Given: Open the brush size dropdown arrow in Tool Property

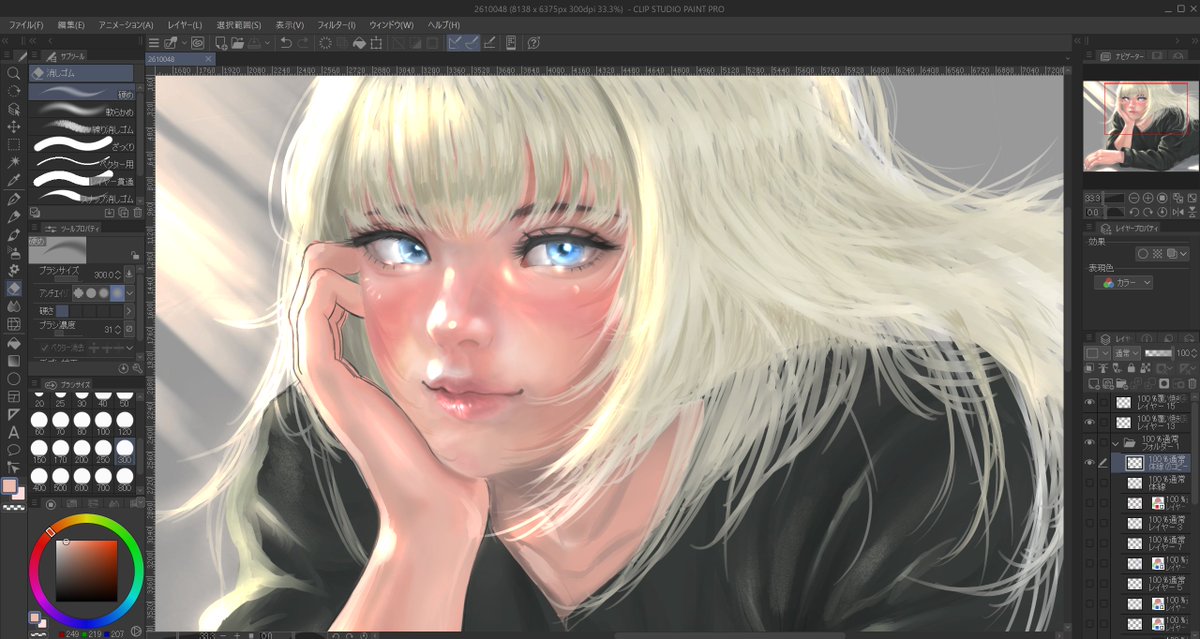Looking at the screenshot, I should click(x=129, y=273).
